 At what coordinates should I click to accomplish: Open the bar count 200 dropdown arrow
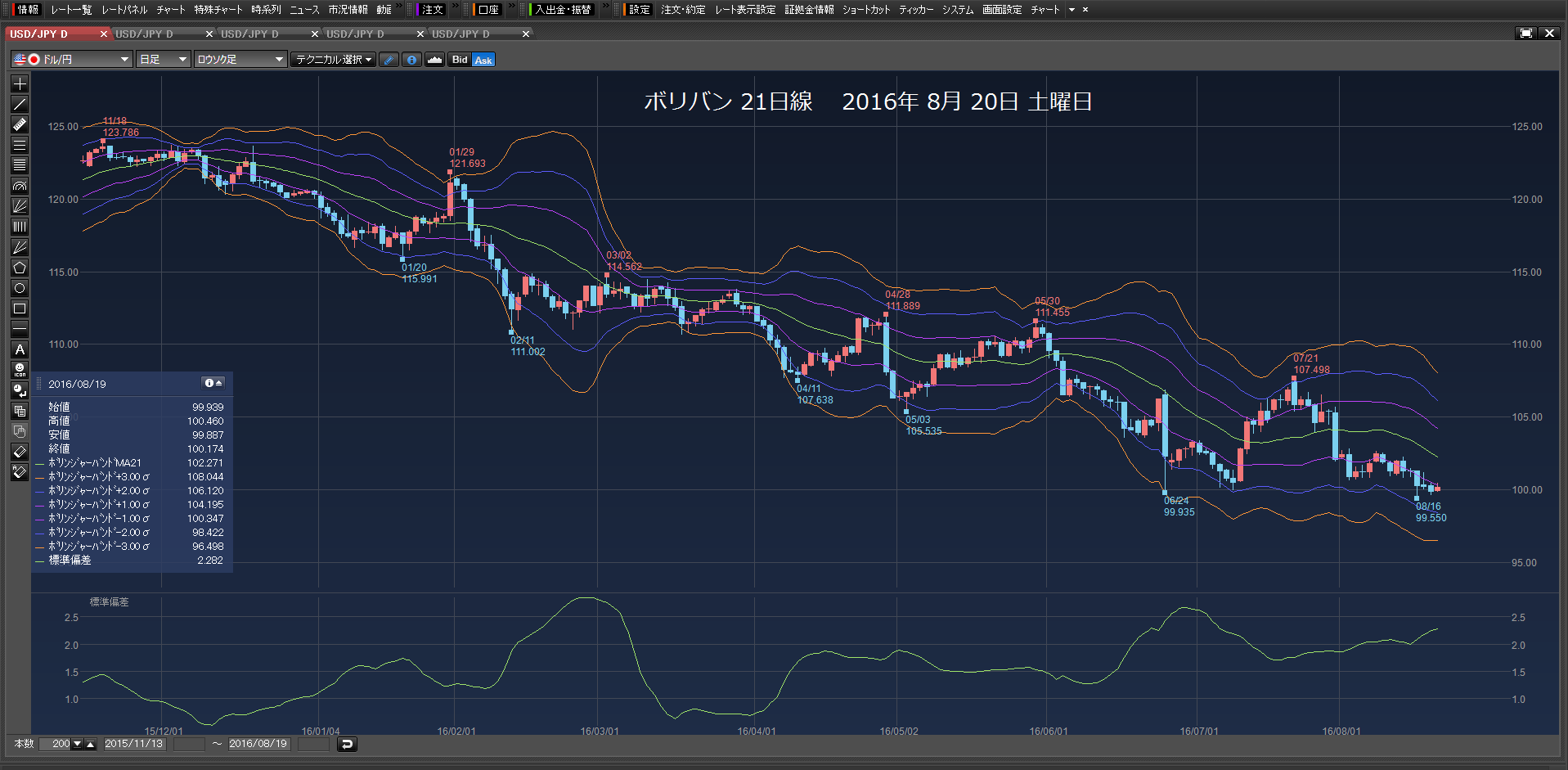(x=78, y=744)
